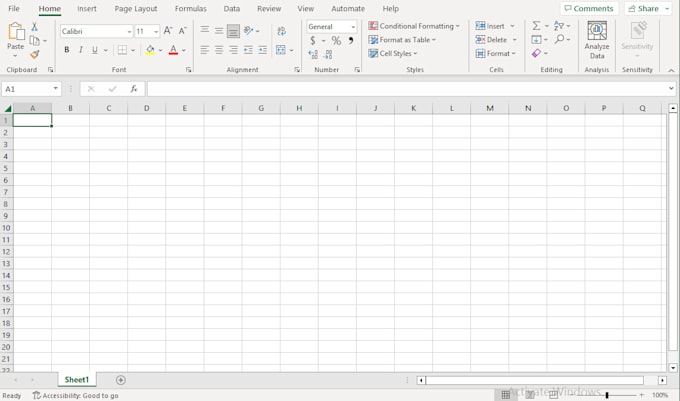The width and height of the screenshot is (680, 401).
Task: Apply Percent Style format
Action: [x=336, y=41]
